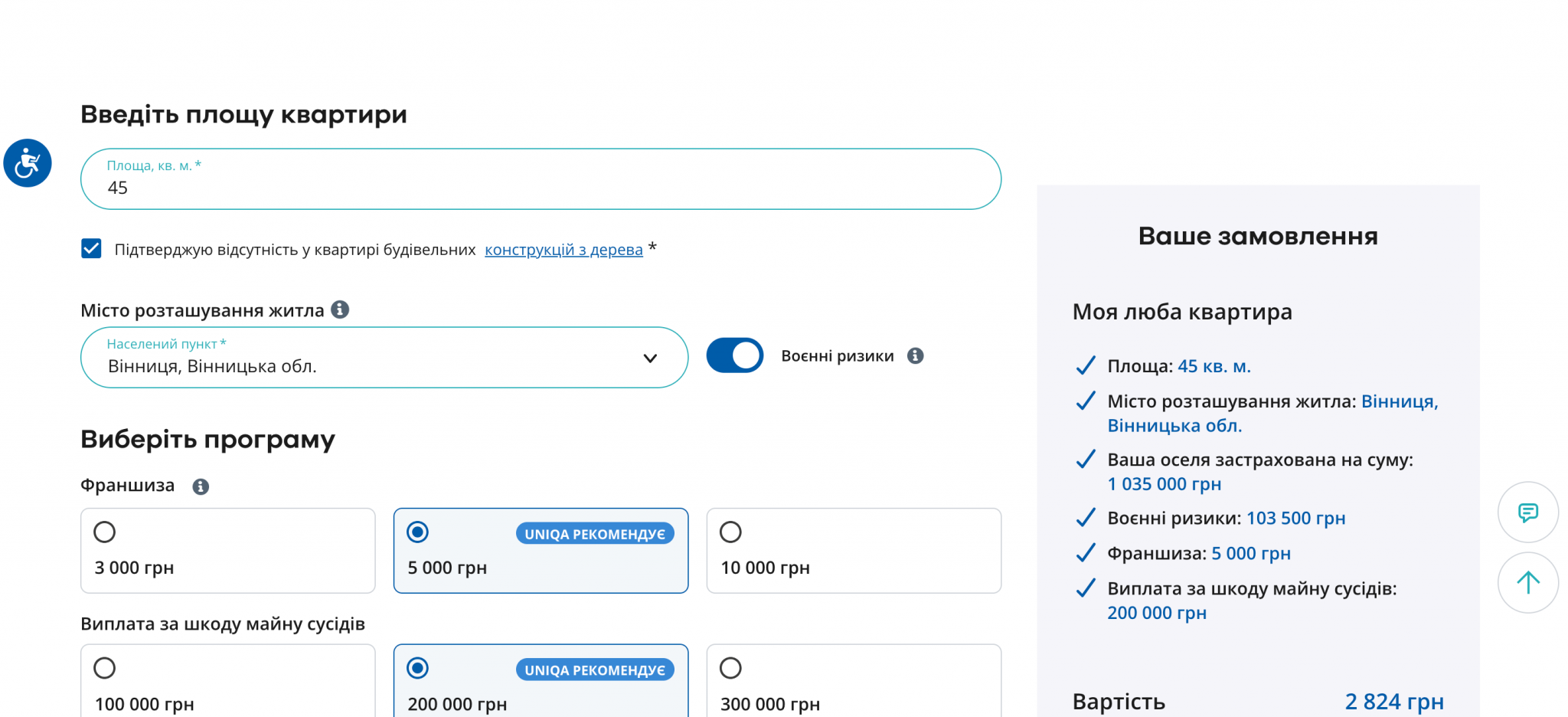Uncheck the wooden constructions confirmation checkbox
Image resolution: width=1568 pixels, height=717 pixels.
click(91, 249)
